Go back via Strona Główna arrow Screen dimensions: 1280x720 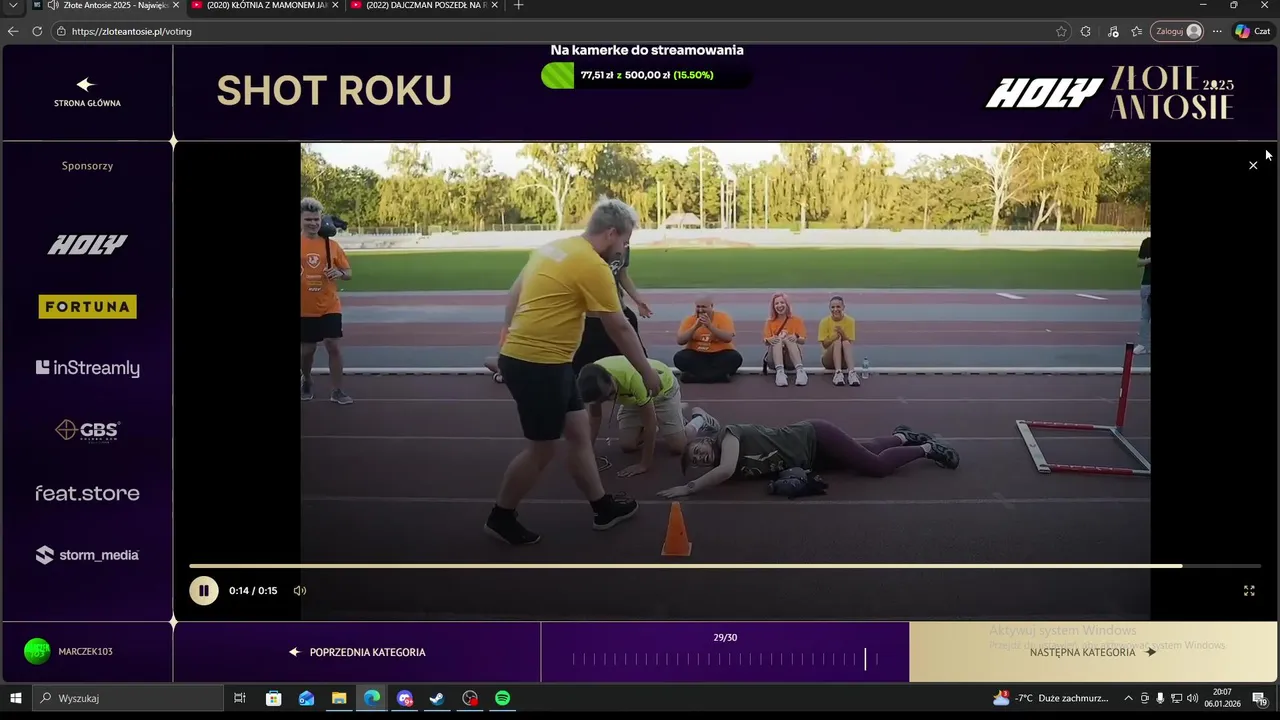pyautogui.click(x=86, y=92)
